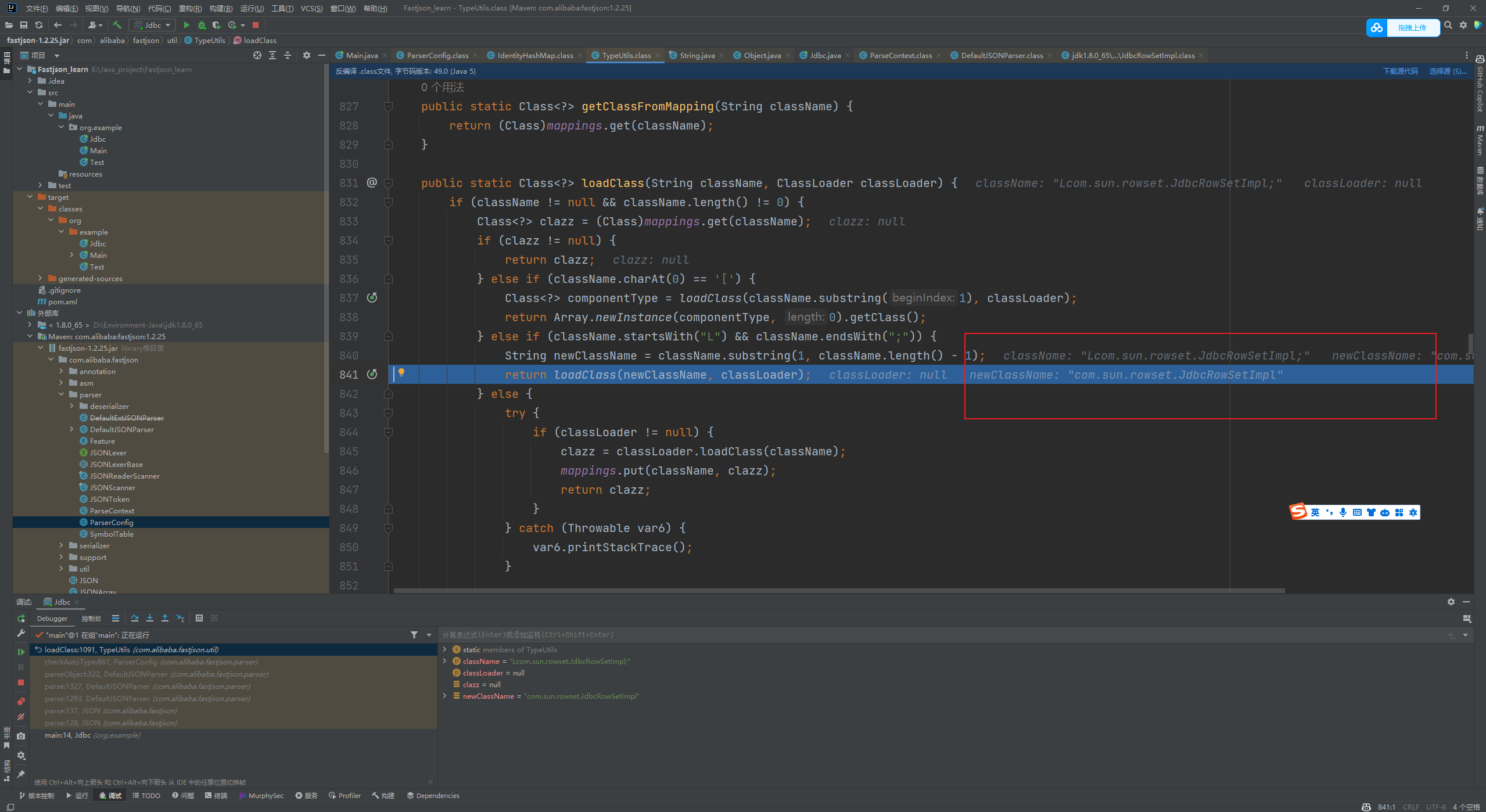Viewport: 1486px width, 812px height.
Task: Click project tree vertical scrollbar
Action: (x=326, y=257)
